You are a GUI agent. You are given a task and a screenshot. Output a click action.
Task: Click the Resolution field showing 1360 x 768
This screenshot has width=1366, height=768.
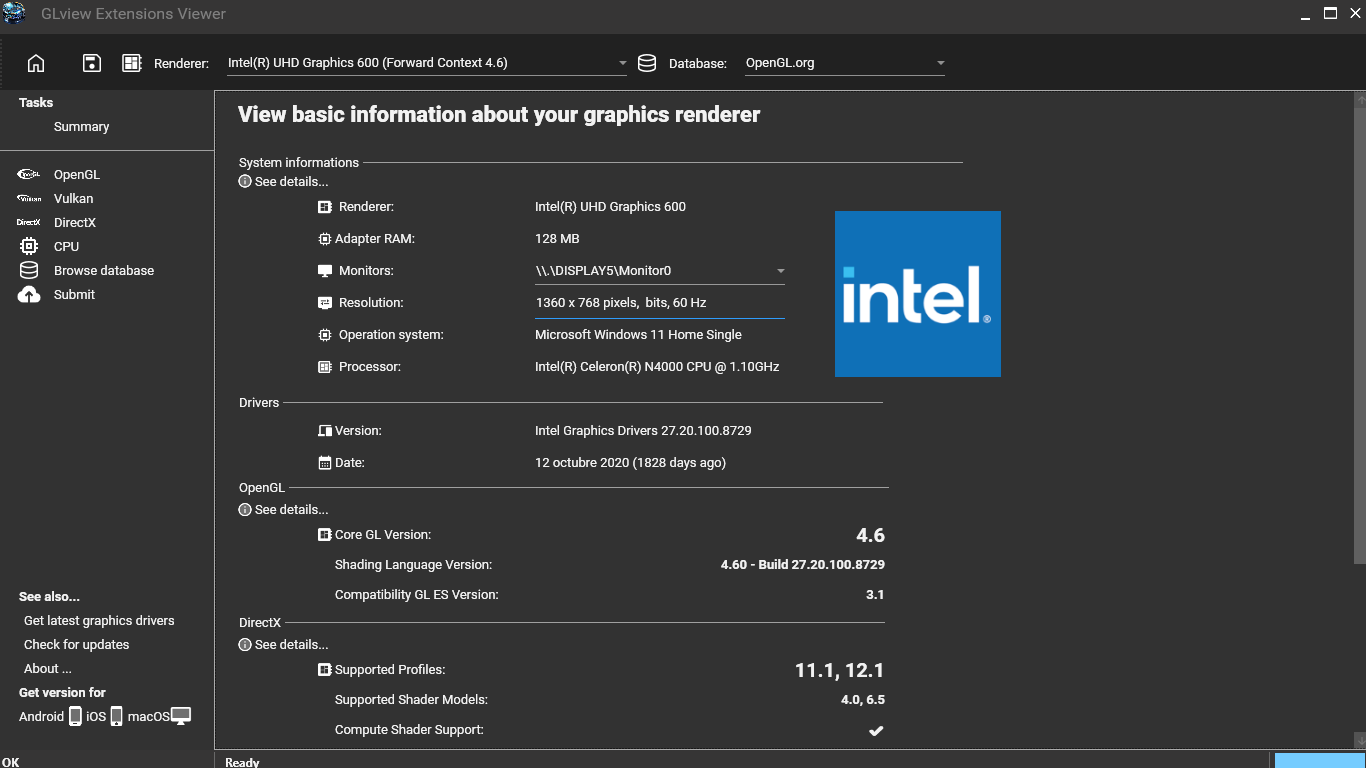tap(660, 303)
